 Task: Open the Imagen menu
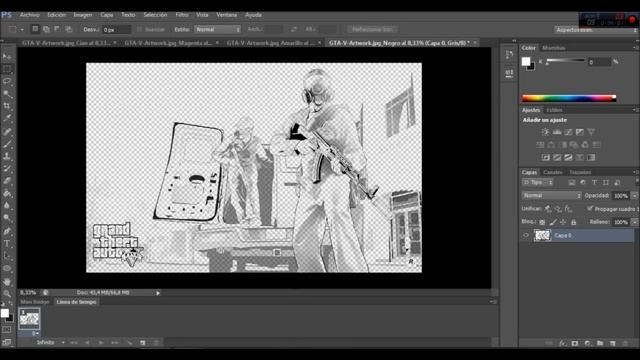point(83,15)
